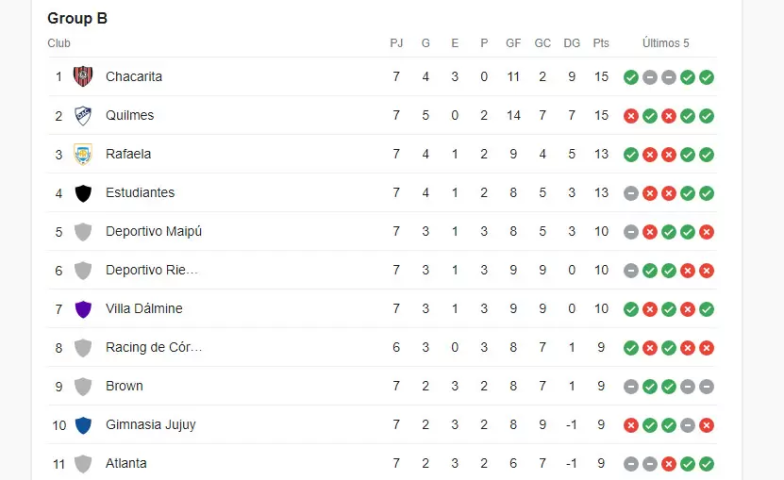Click the black Estudiantes shield icon
784x480 pixels.
click(x=83, y=193)
